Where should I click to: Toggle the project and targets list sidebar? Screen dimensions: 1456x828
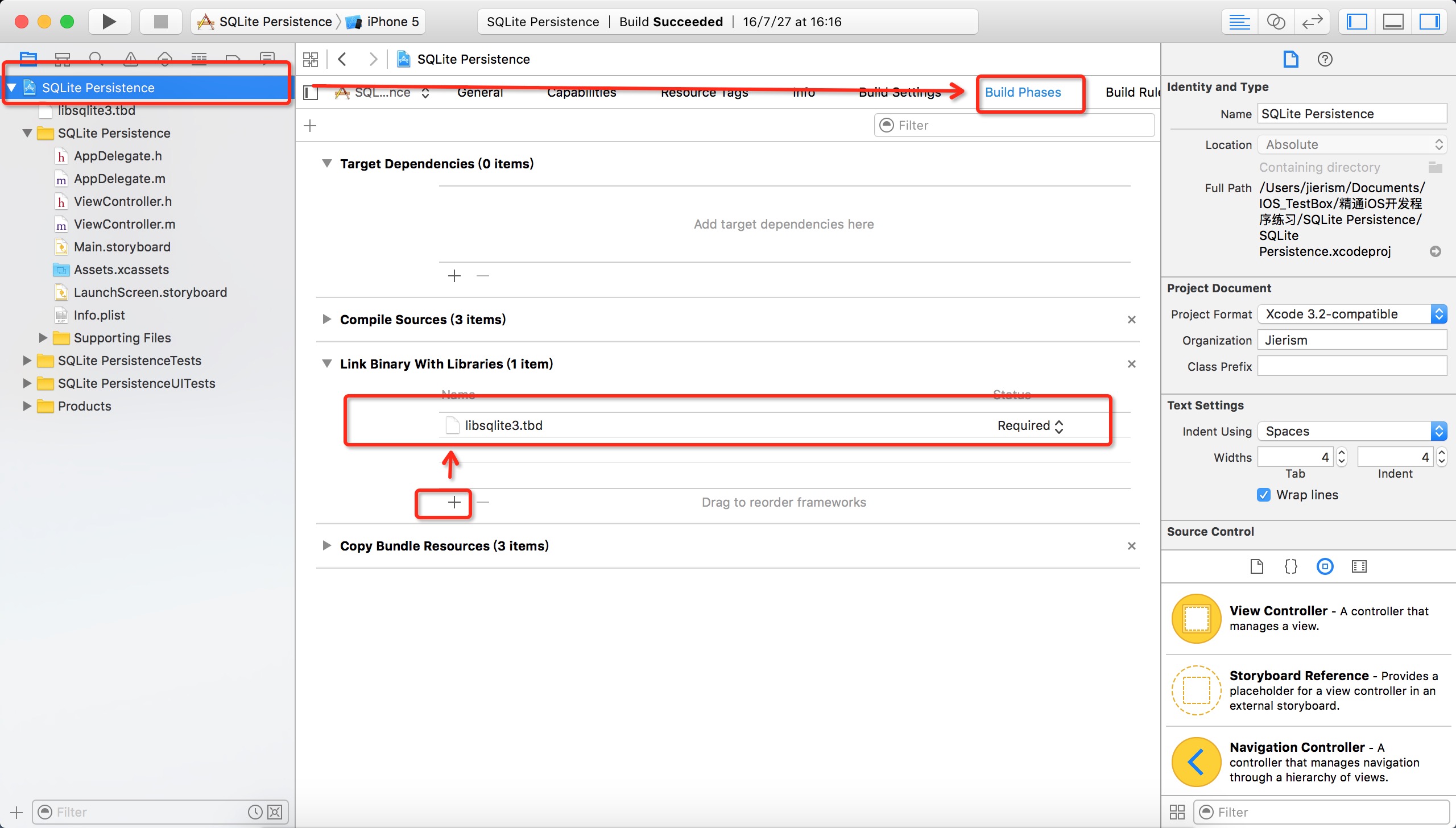(x=311, y=92)
